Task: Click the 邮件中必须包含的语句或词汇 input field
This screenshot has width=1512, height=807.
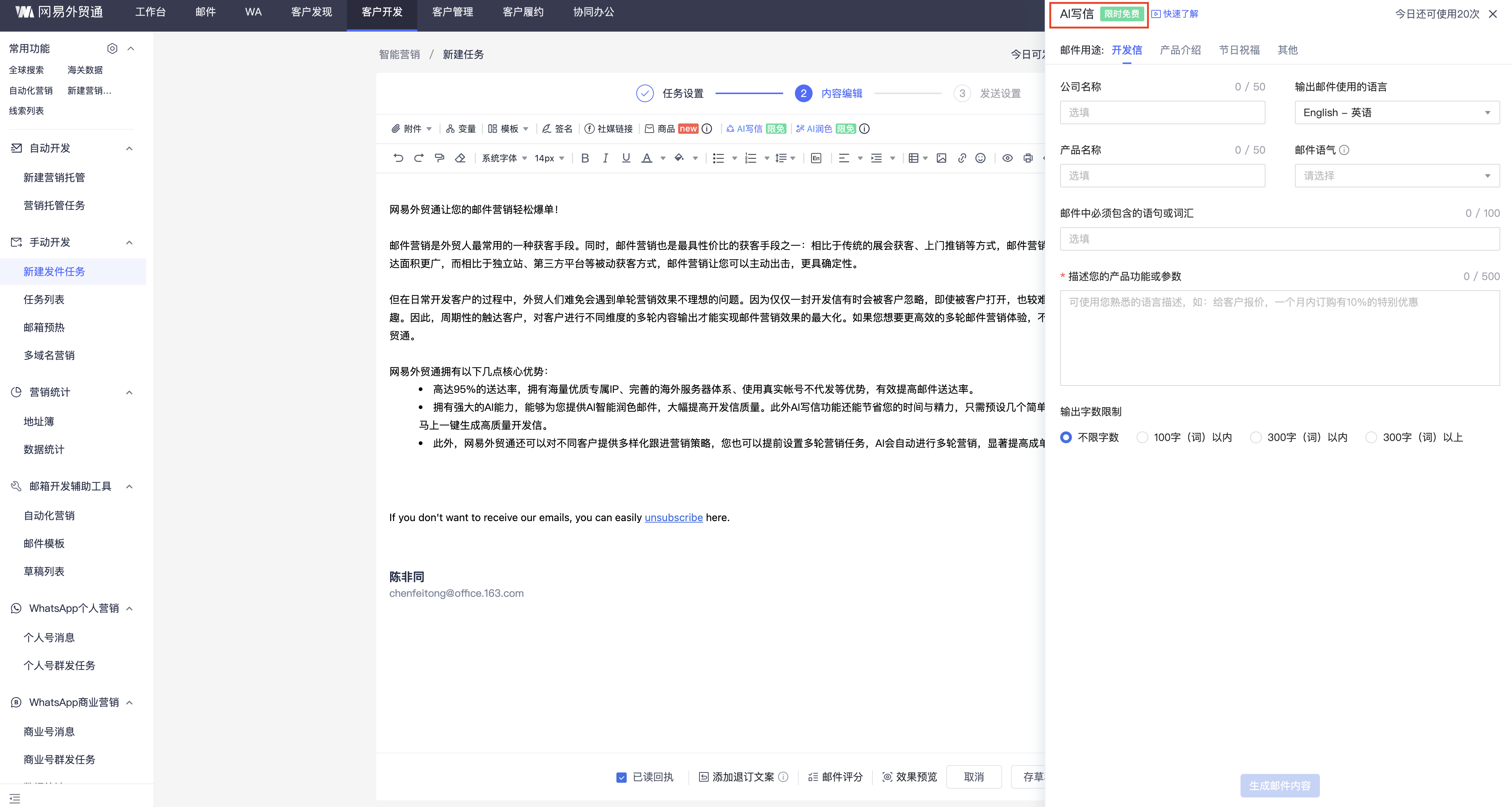Action: point(1279,239)
